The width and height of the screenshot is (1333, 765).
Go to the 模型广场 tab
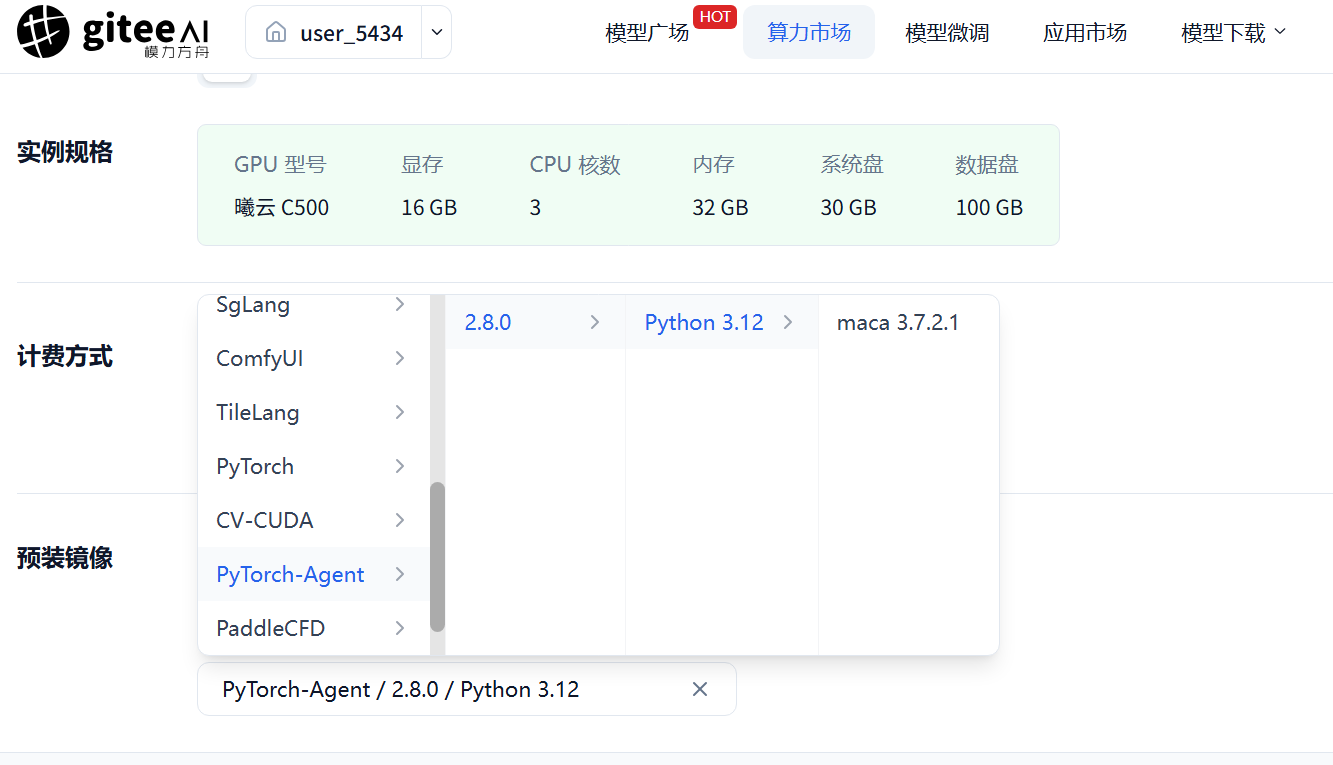(x=647, y=33)
